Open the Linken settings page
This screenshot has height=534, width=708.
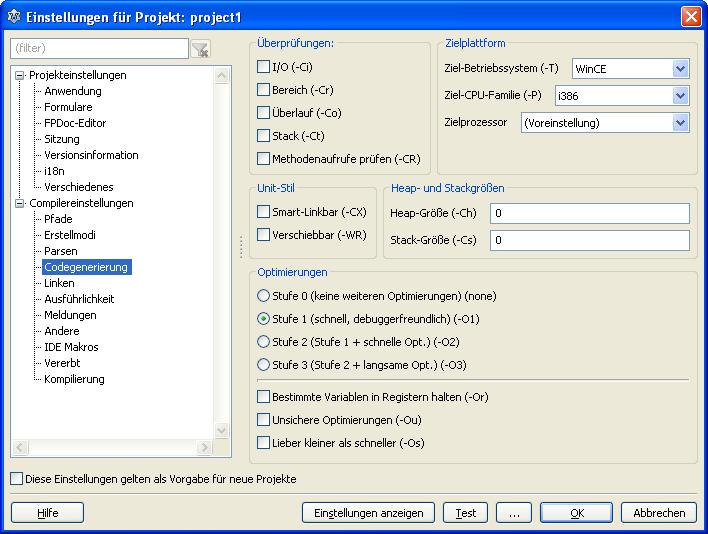tap(59, 283)
